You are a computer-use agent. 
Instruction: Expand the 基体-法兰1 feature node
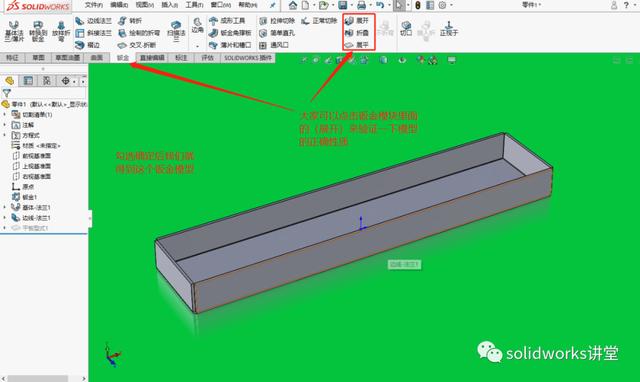[4, 207]
